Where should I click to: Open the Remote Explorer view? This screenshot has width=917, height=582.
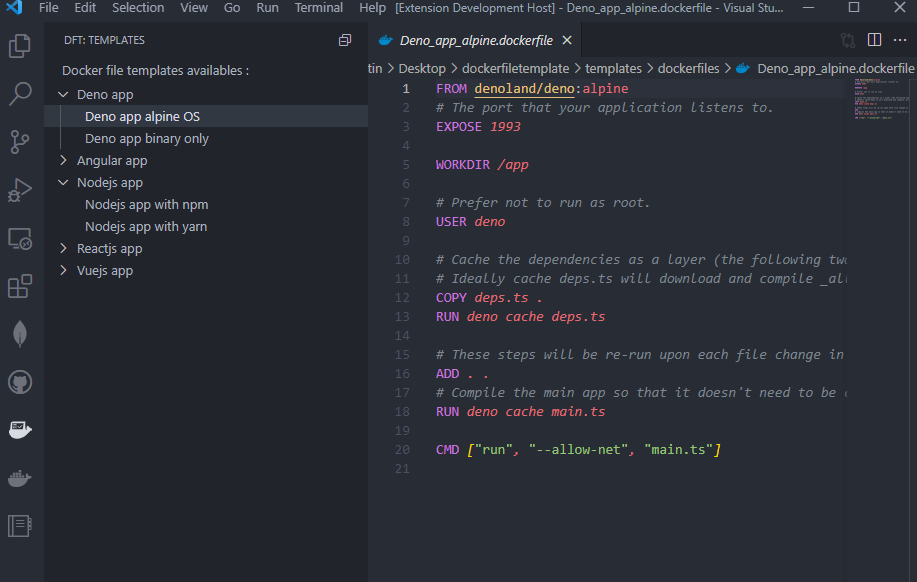[x=20, y=238]
